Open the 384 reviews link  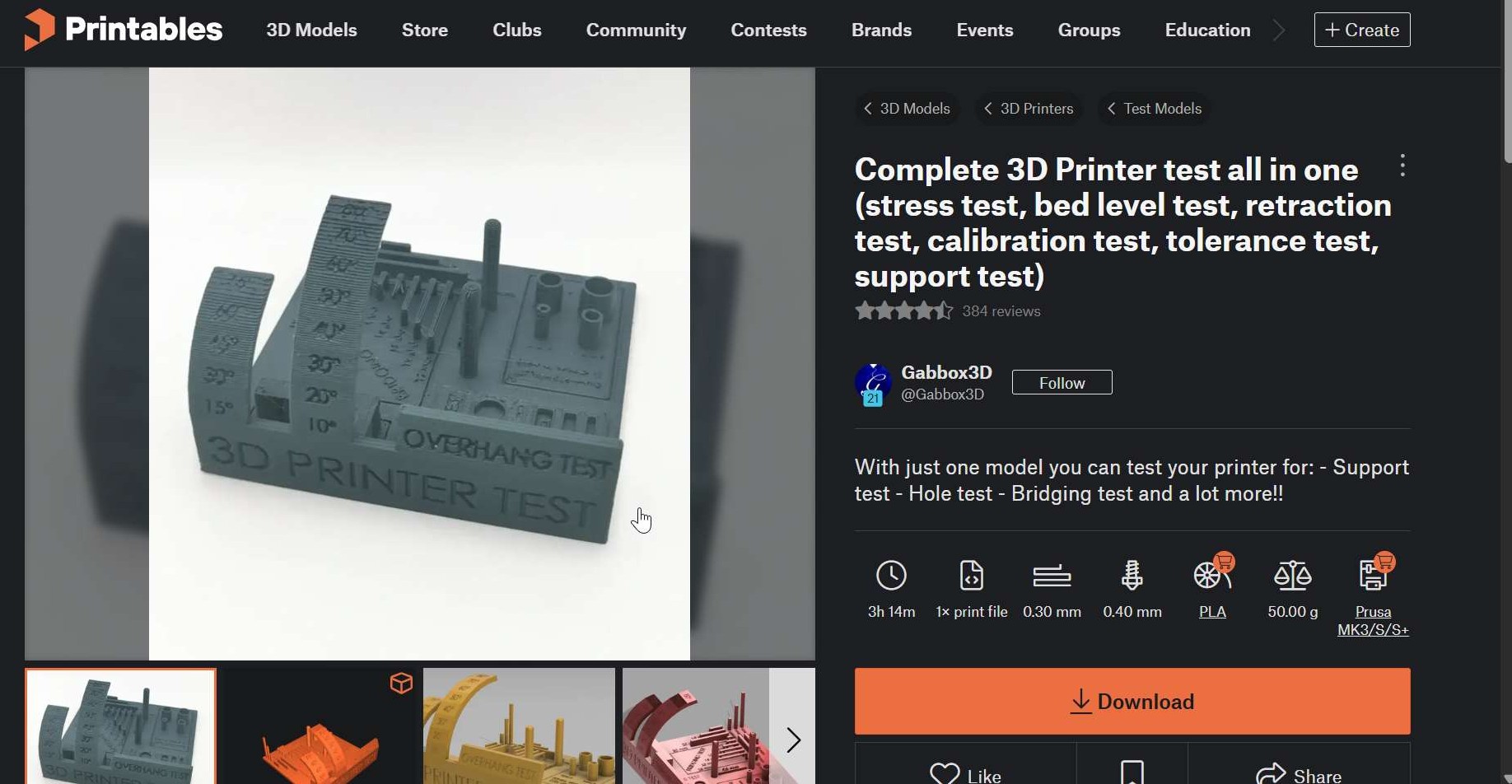pyautogui.click(x=1001, y=310)
